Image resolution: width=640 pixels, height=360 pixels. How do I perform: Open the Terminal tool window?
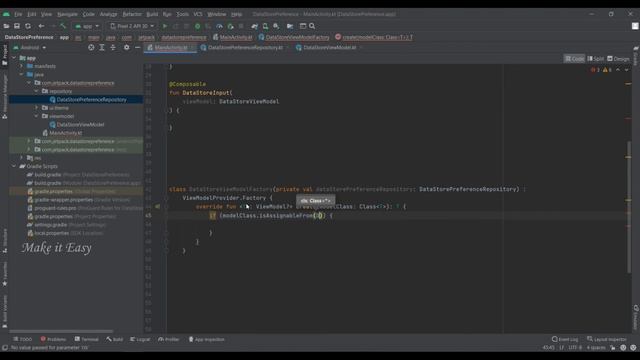pyautogui.click(x=87, y=340)
